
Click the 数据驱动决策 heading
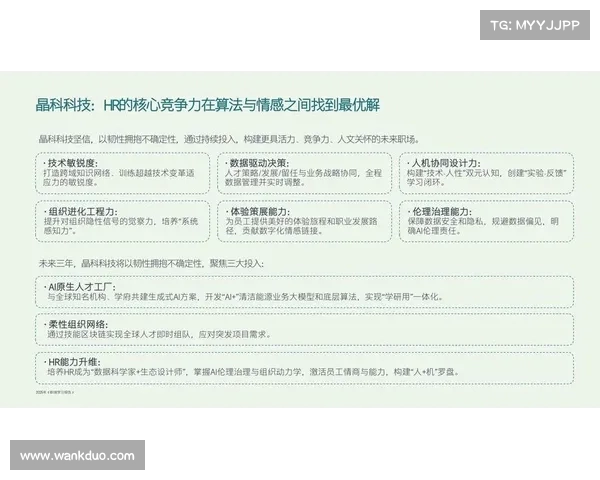[x=259, y=163]
